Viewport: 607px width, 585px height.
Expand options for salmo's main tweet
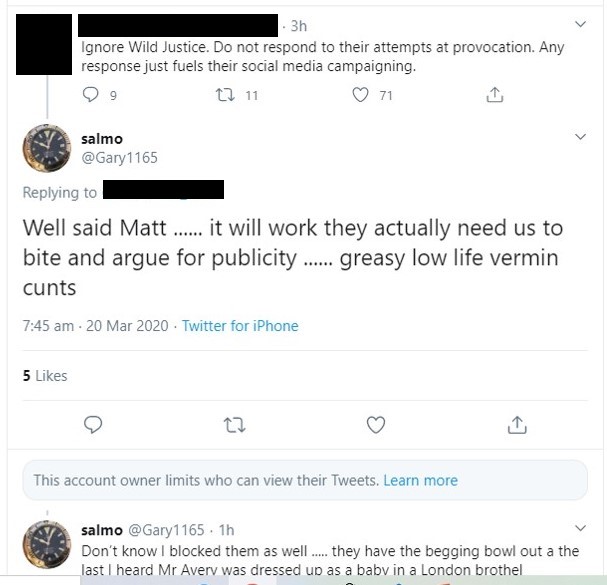click(x=582, y=136)
